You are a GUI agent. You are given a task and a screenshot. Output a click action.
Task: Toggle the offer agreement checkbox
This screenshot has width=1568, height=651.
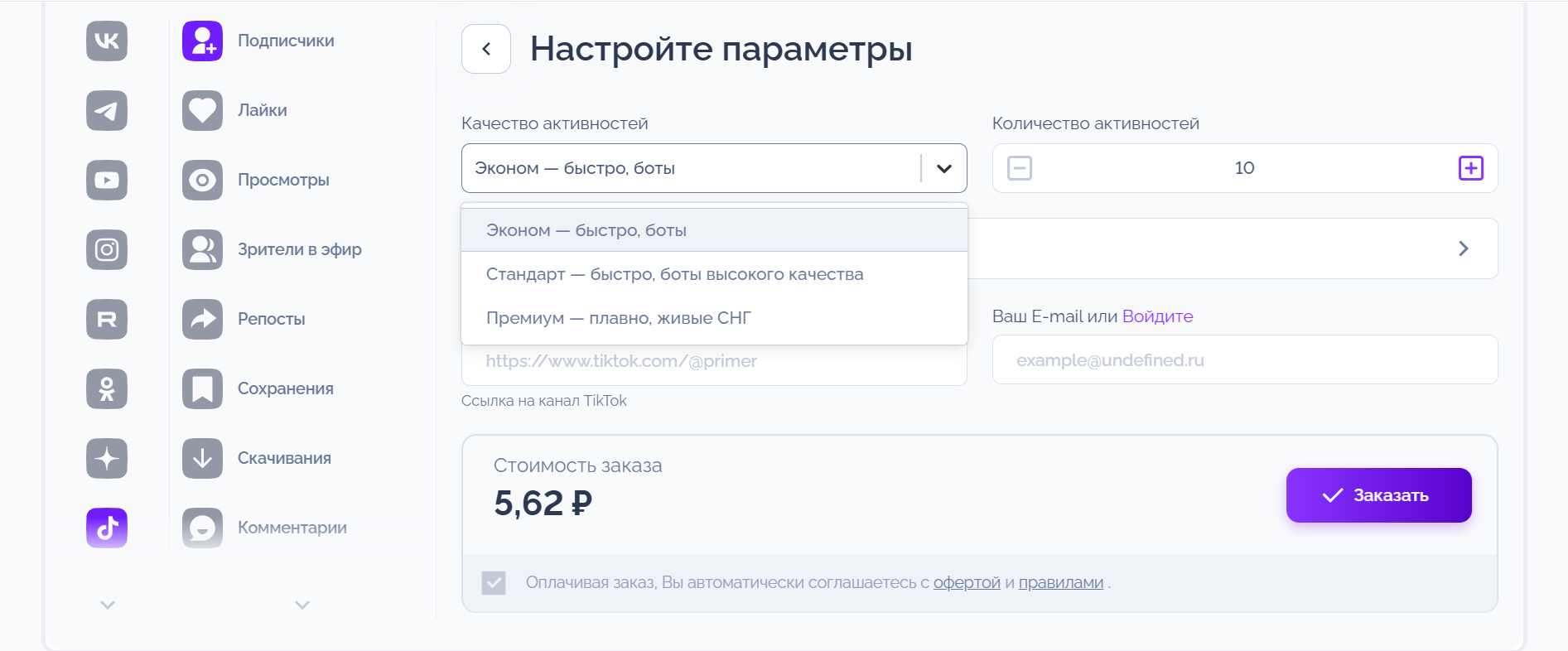[494, 583]
